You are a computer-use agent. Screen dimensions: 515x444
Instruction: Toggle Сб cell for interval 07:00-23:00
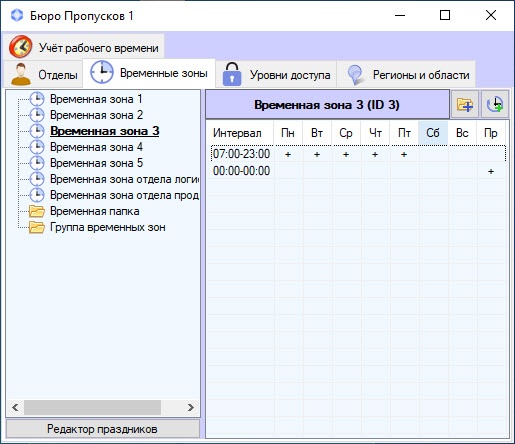click(x=433, y=154)
